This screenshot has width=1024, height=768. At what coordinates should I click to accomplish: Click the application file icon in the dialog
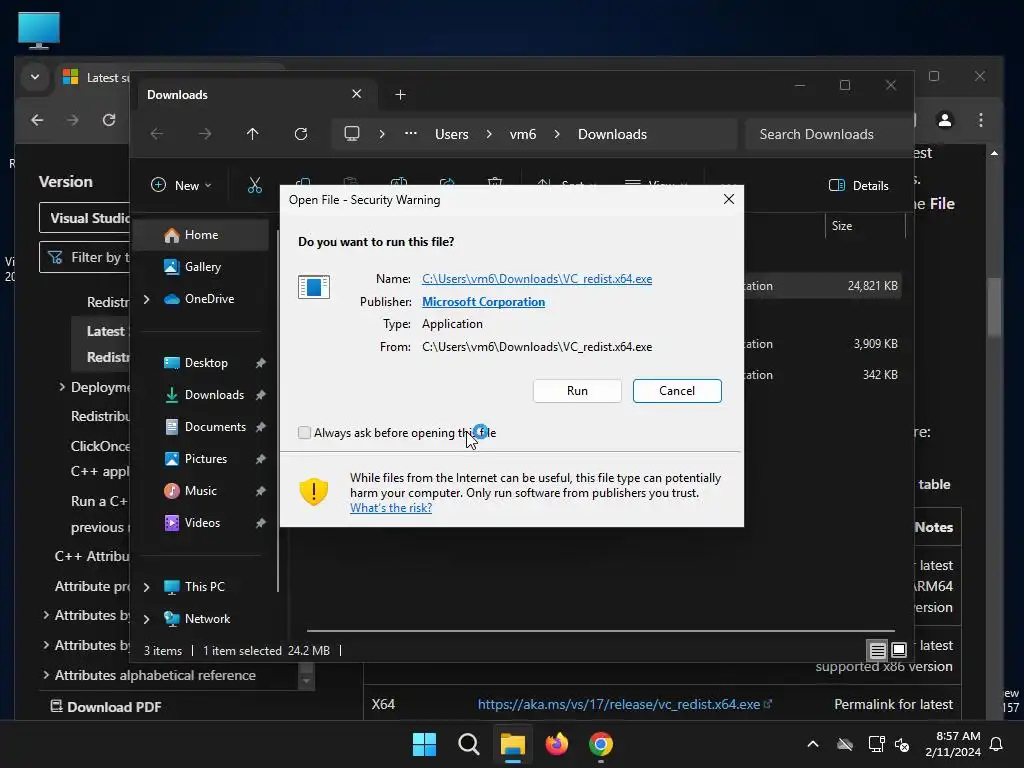(x=313, y=287)
